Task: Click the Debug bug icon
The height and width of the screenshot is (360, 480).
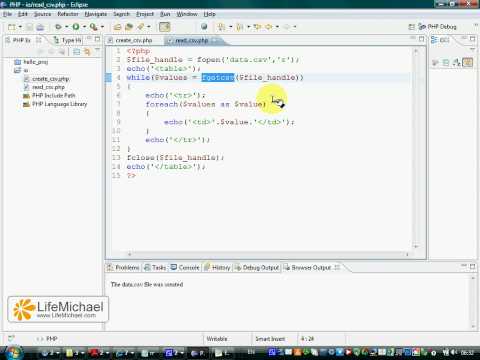Action: [x=58, y=27]
